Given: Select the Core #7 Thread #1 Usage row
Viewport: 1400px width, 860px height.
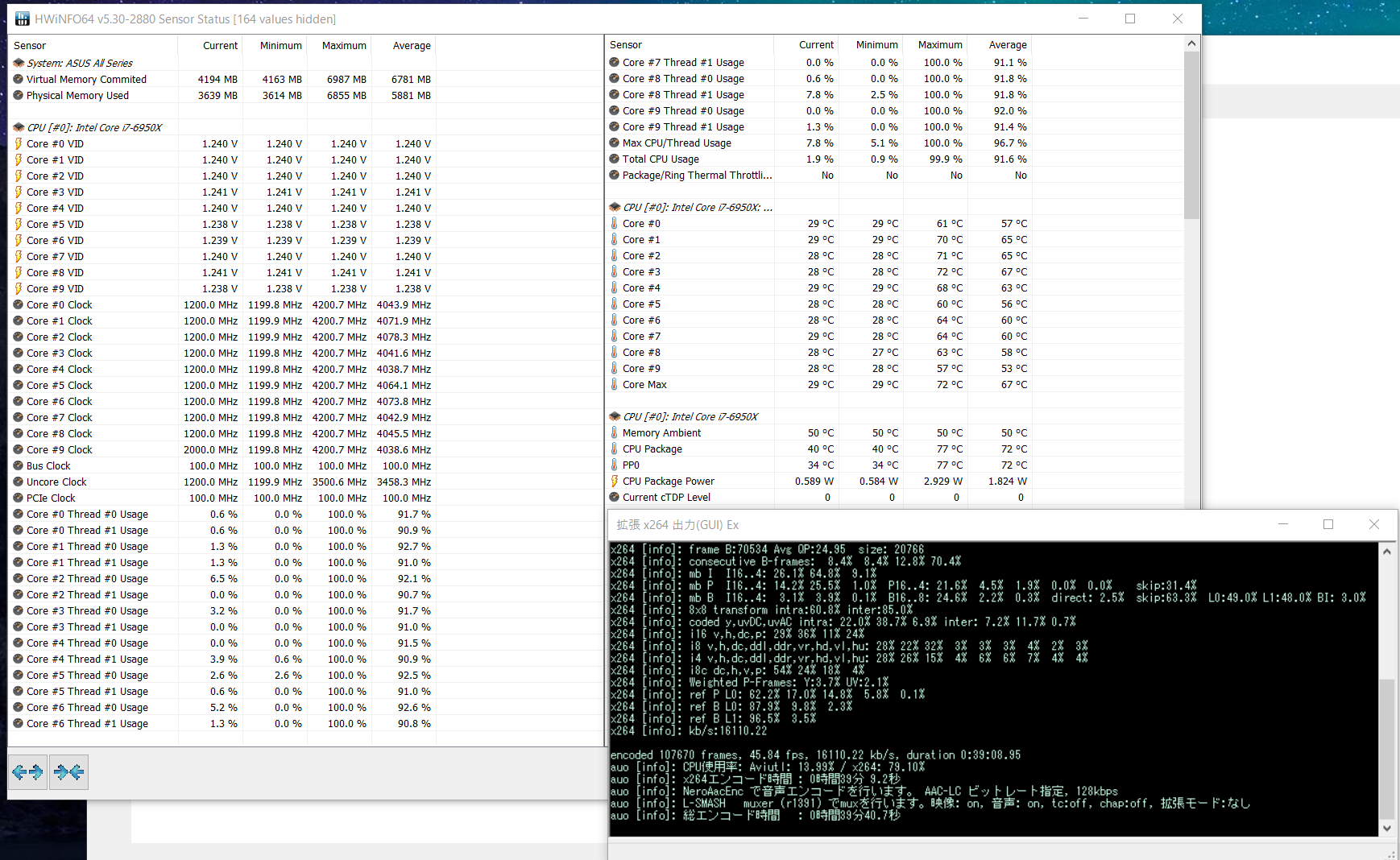Looking at the screenshot, I should pos(818,62).
